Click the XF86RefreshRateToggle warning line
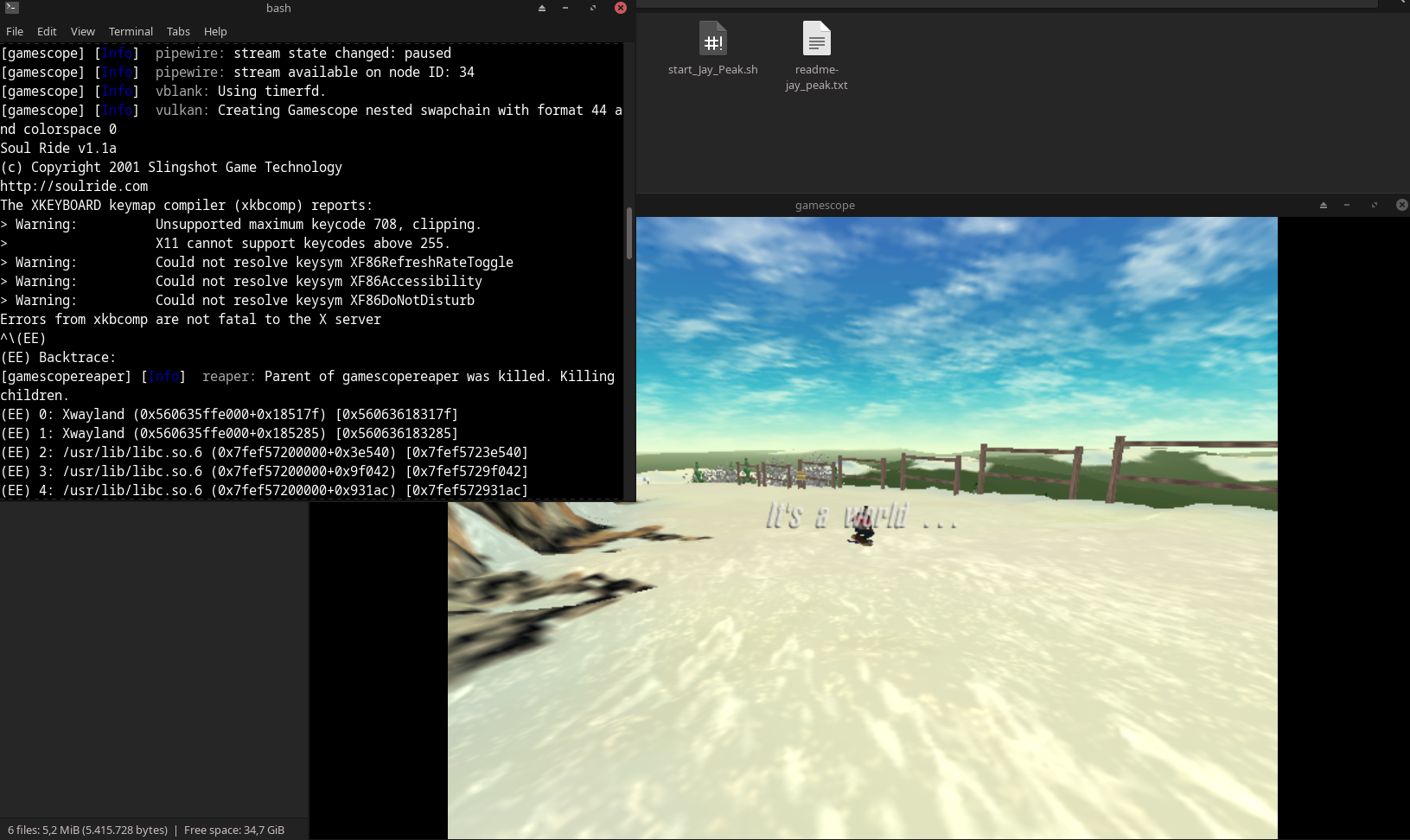Screen dimensions: 1410x840 257,262
